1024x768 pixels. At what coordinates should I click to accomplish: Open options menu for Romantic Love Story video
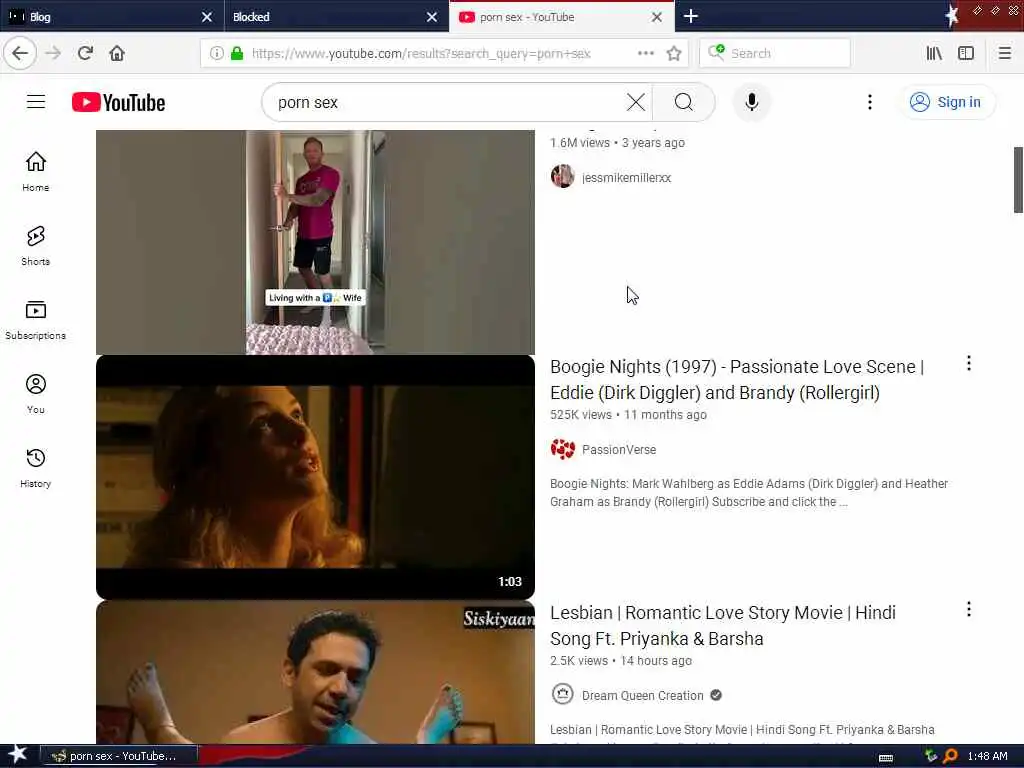click(x=968, y=609)
